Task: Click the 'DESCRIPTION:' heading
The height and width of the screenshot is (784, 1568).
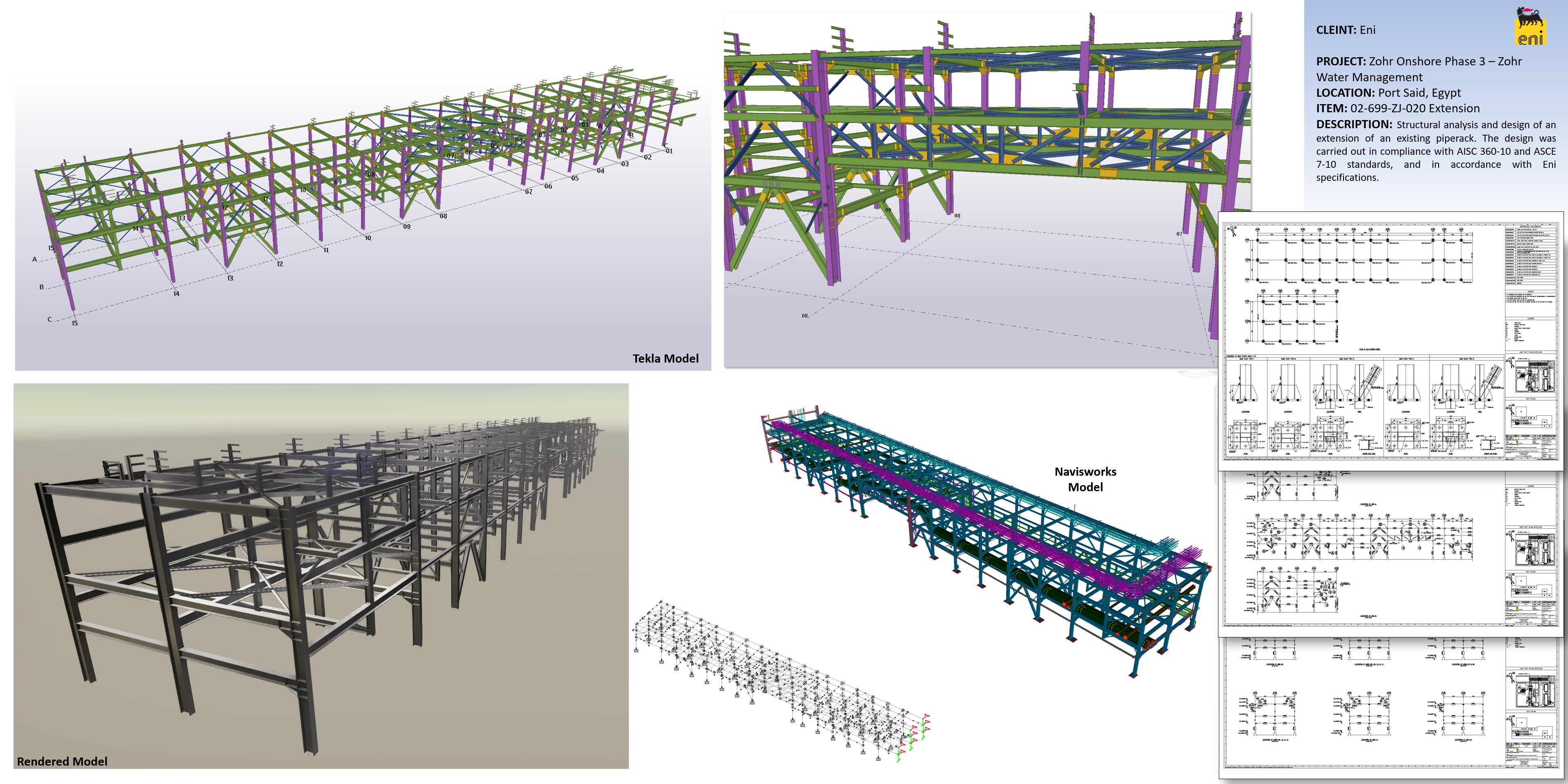Action: tap(1354, 124)
